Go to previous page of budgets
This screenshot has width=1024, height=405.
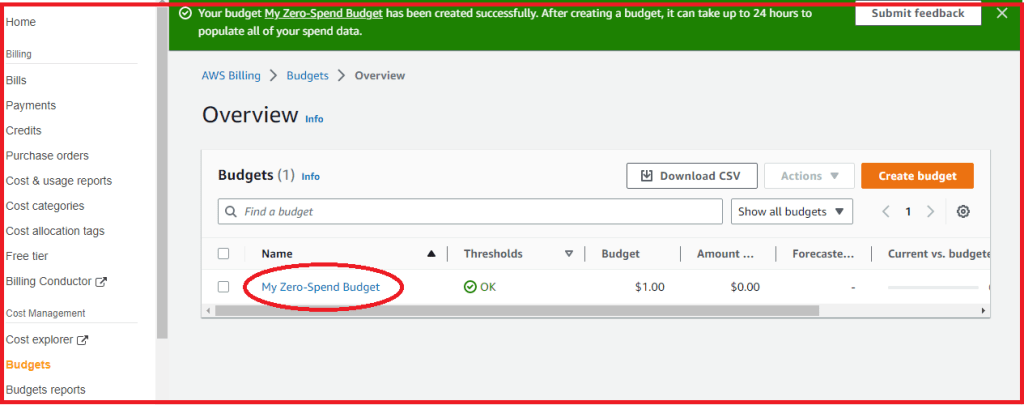pyautogui.click(x=886, y=212)
